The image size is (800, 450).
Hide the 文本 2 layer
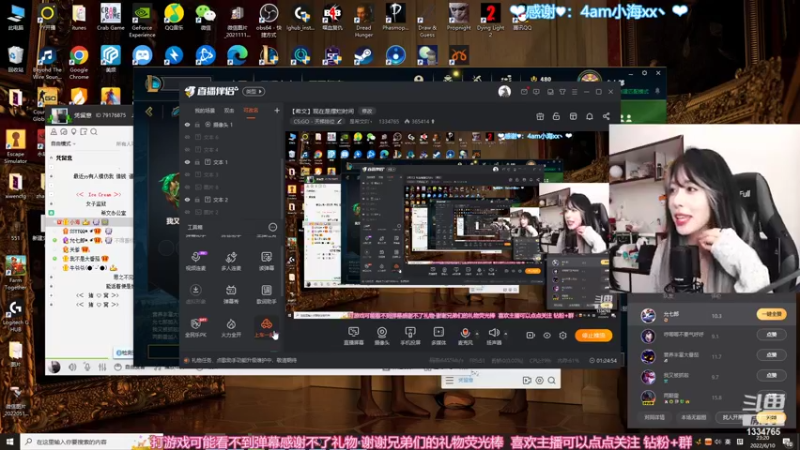tap(187, 199)
